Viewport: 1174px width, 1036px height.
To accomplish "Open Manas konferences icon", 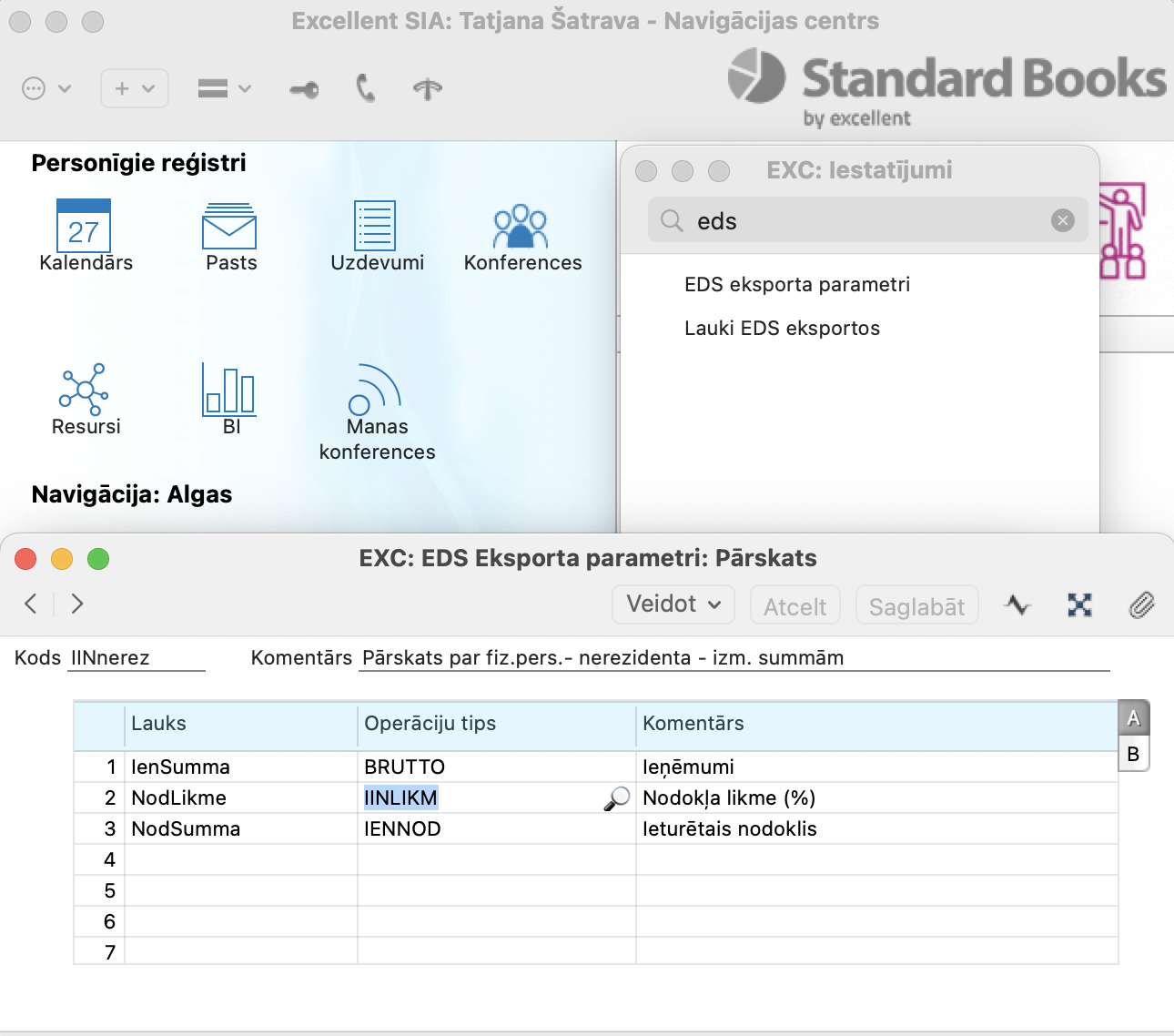I will [x=375, y=391].
